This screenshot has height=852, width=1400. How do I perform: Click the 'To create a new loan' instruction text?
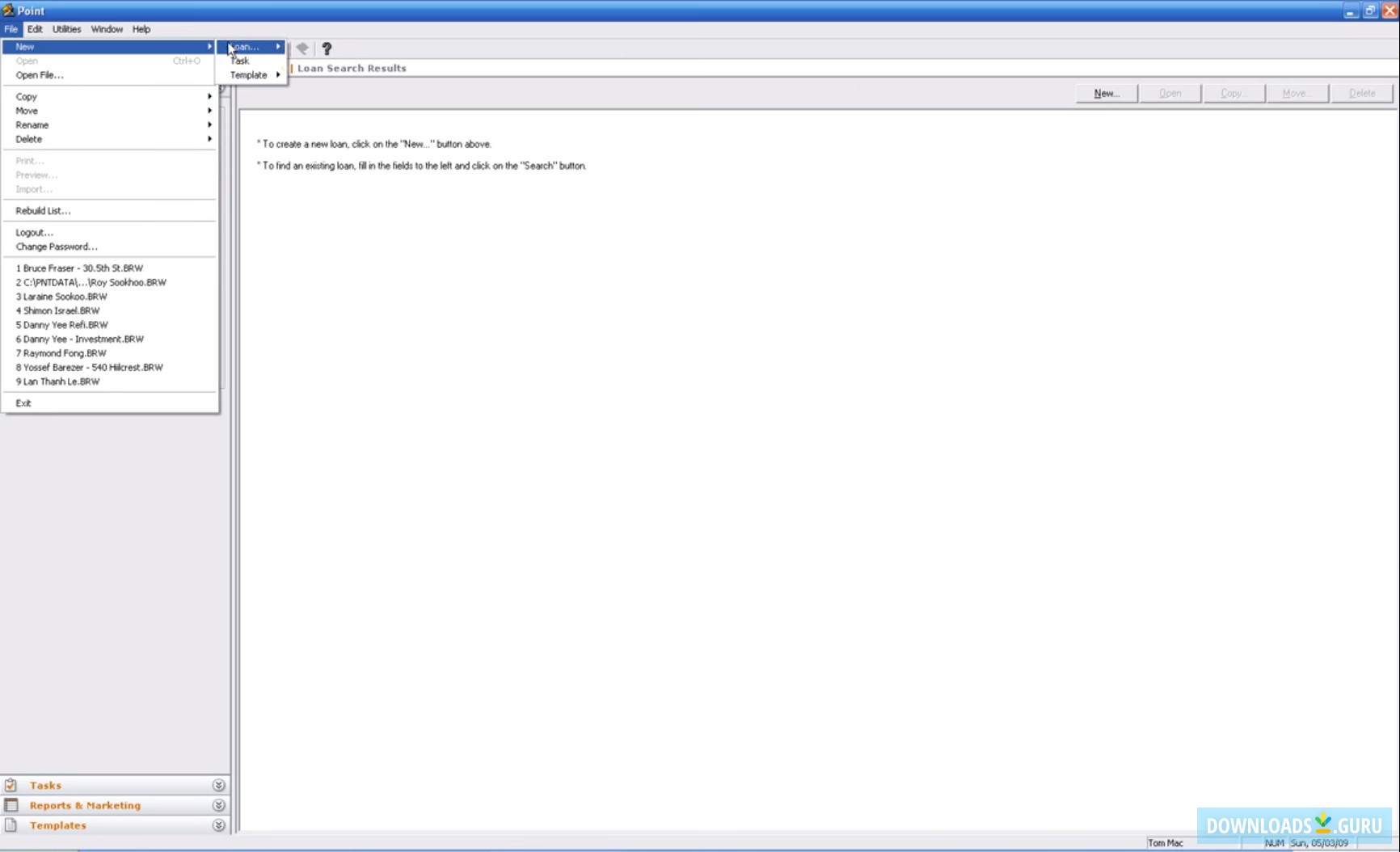[x=374, y=144]
